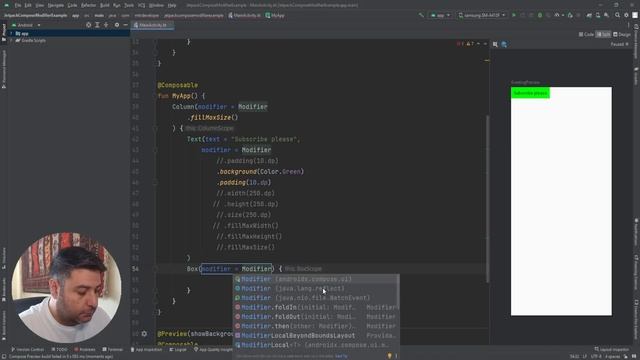Expand Gradle Scripts tree node
640x360 pixels.
(x=12, y=40)
